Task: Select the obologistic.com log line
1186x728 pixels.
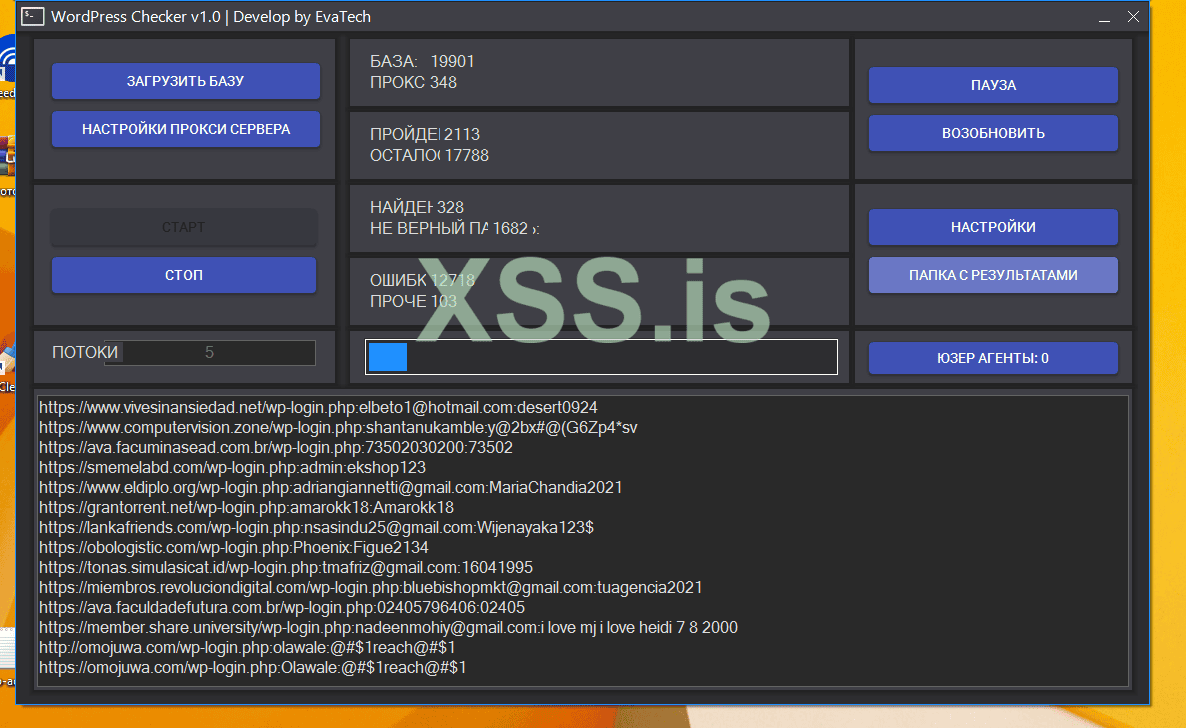Action: point(234,547)
